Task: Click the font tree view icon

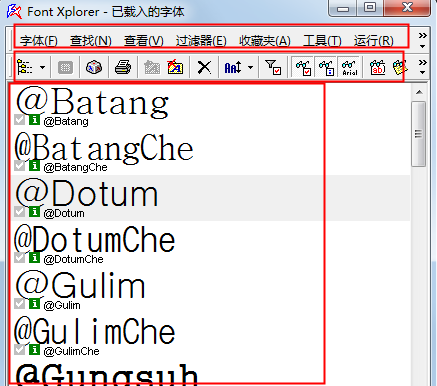Action: click(x=25, y=68)
